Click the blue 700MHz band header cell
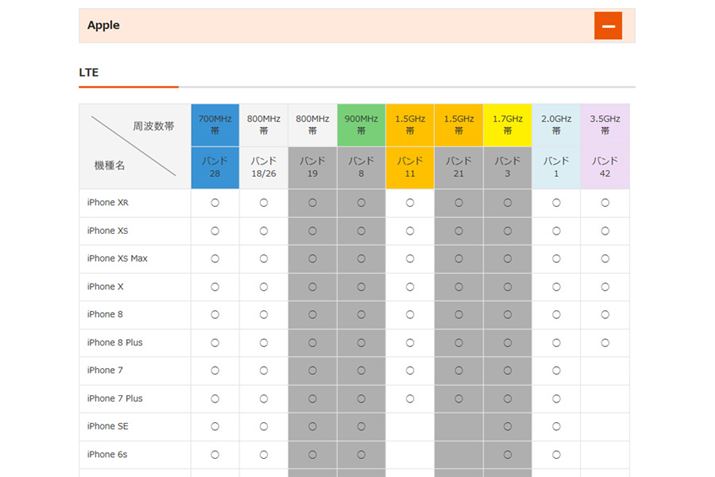Viewport: 715px width, 477px height. [215, 125]
